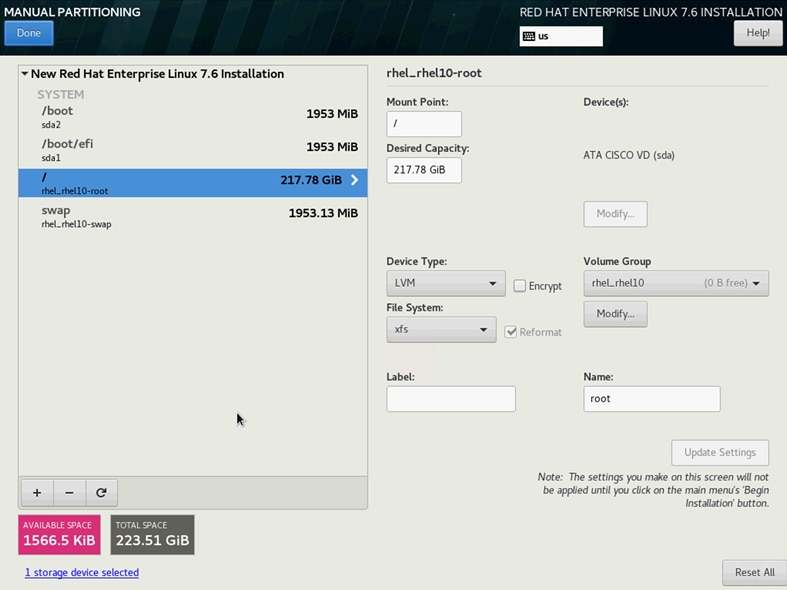Click the remove mount point minus icon
787x590 pixels.
click(x=69, y=493)
